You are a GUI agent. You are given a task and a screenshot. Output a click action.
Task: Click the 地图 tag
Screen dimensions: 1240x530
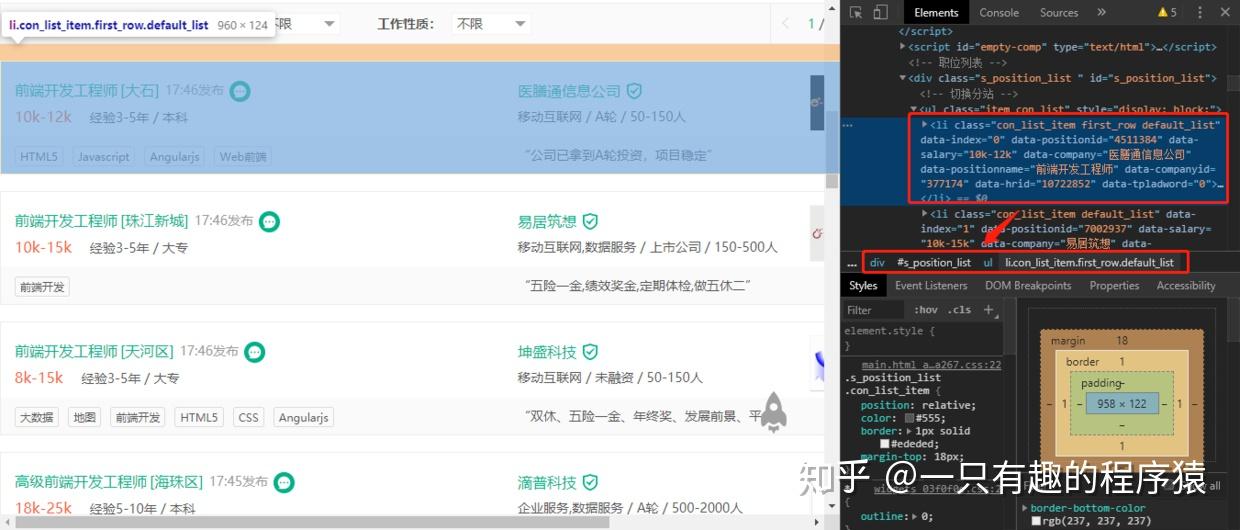click(85, 418)
